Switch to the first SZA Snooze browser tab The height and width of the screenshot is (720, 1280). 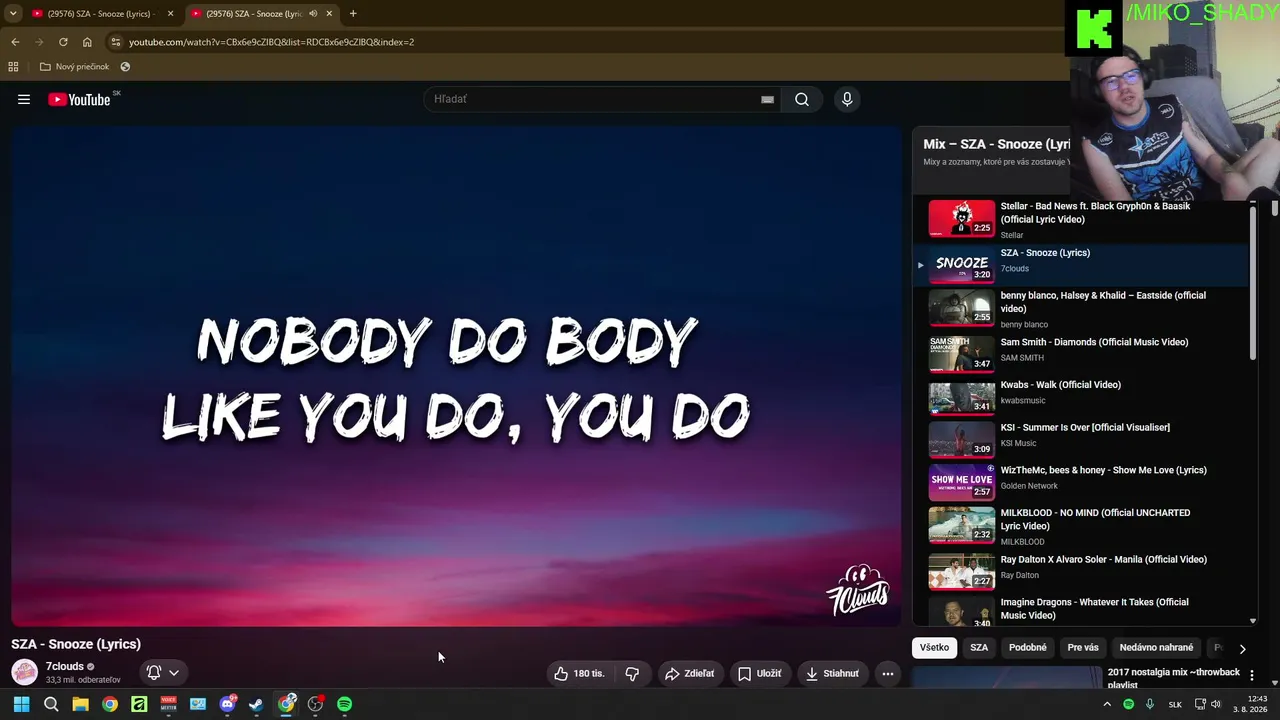[x=100, y=13]
